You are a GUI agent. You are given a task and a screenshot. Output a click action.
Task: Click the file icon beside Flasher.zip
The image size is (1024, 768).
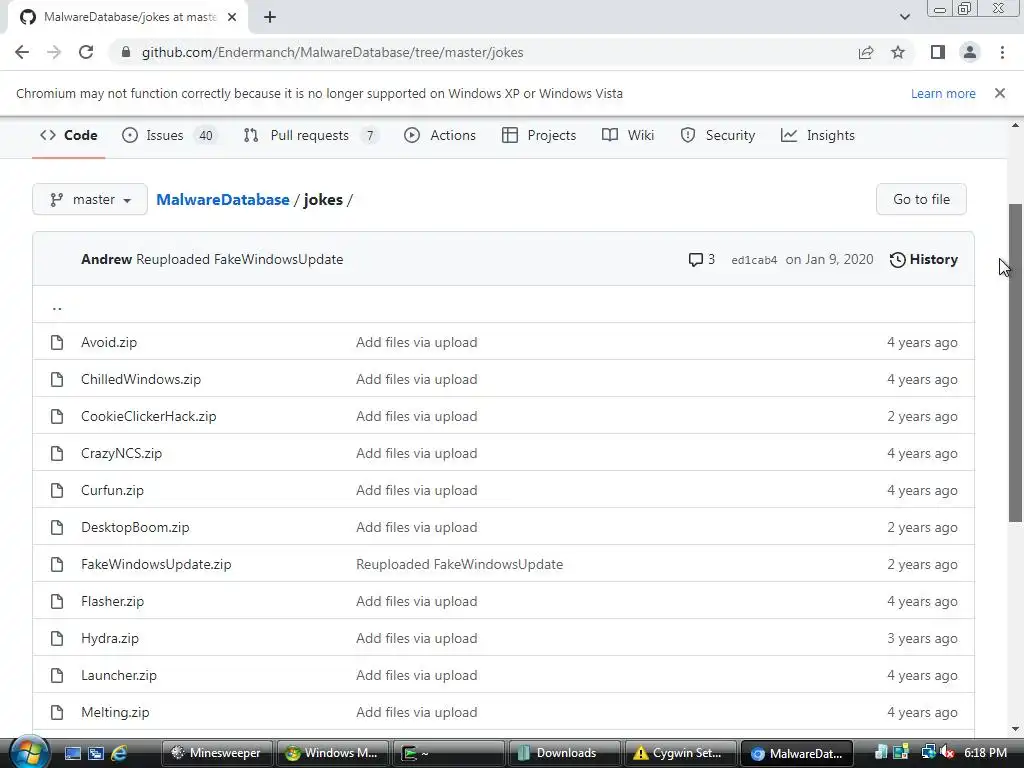pyautogui.click(x=57, y=601)
